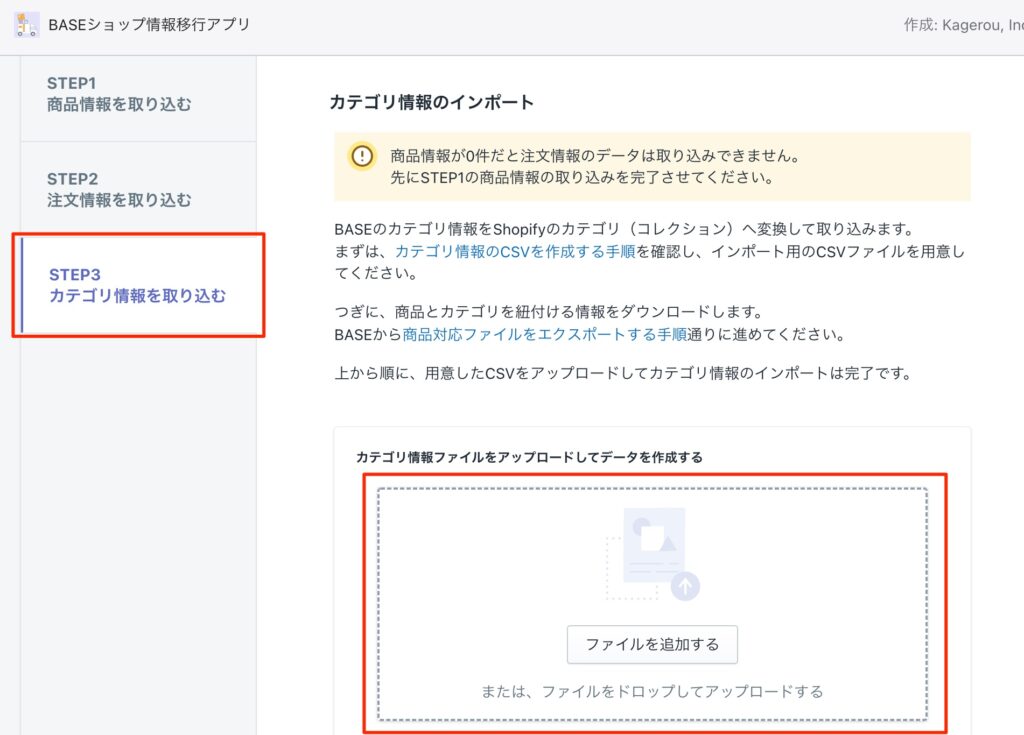This screenshot has height=735, width=1024.
Task: Open カテゴリ情報のCSVを作成する手順 link
Action: (515, 252)
